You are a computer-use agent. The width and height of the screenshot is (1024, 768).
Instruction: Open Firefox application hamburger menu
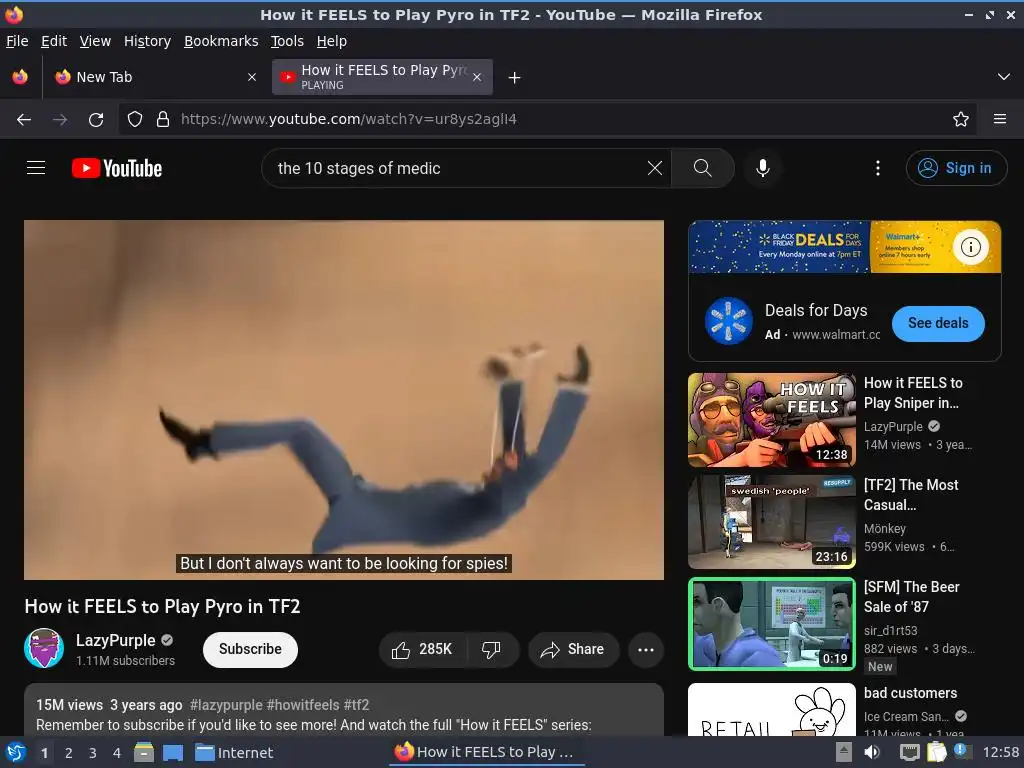pyautogui.click(x=999, y=120)
